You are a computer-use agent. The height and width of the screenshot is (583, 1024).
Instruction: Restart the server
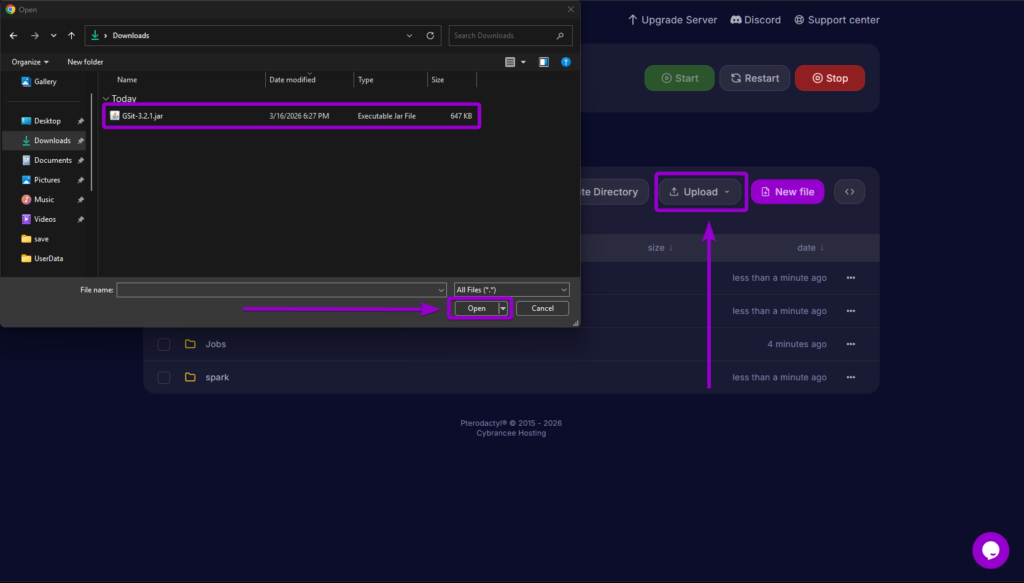click(754, 77)
